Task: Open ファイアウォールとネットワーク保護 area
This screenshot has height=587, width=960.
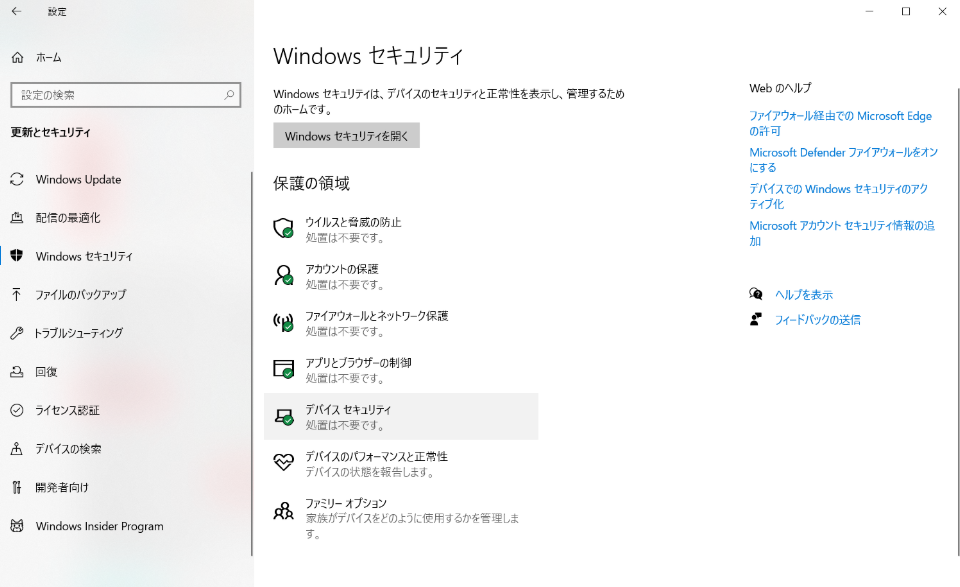Action: (x=401, y=323)
